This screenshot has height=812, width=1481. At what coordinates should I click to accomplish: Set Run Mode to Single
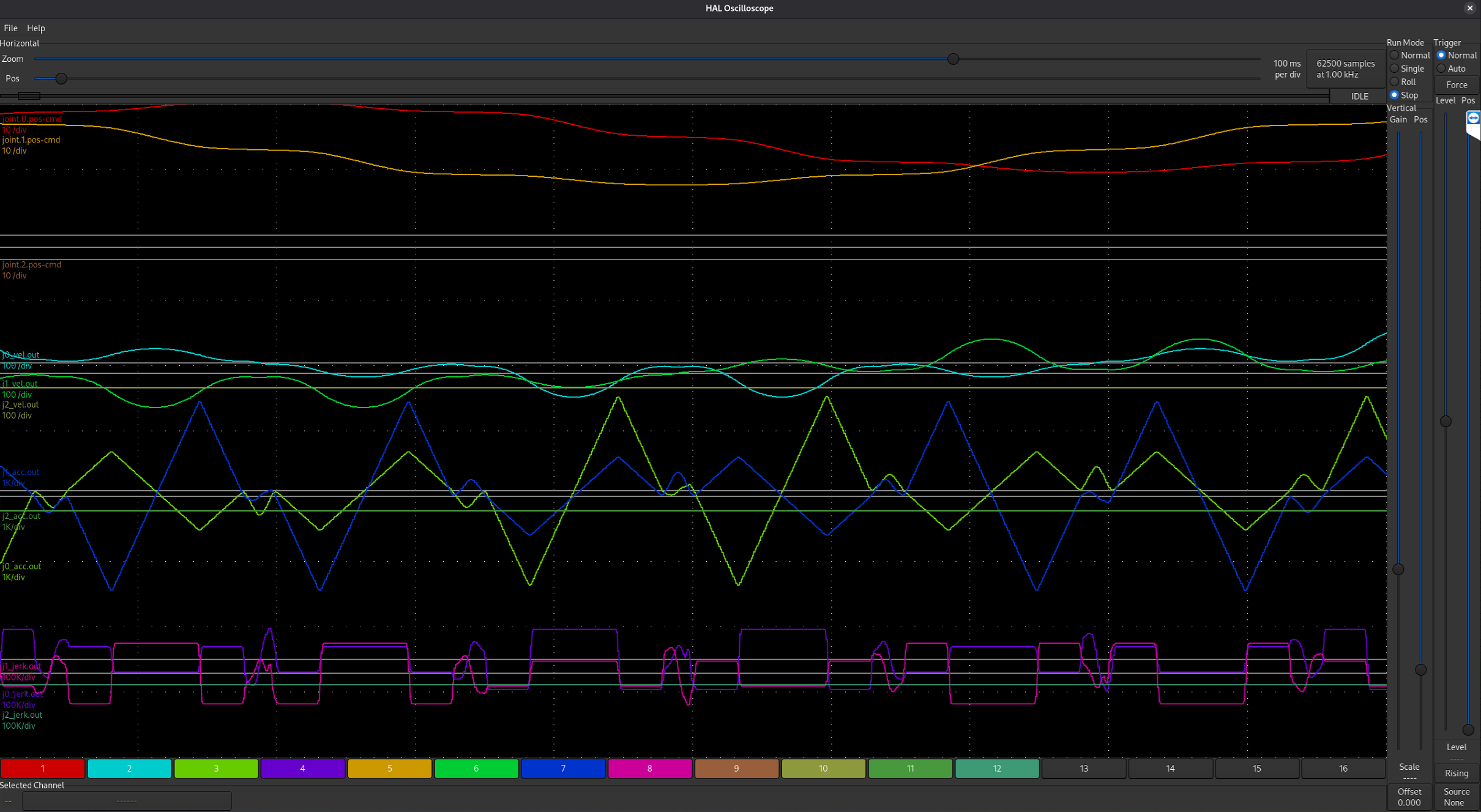1395,69
